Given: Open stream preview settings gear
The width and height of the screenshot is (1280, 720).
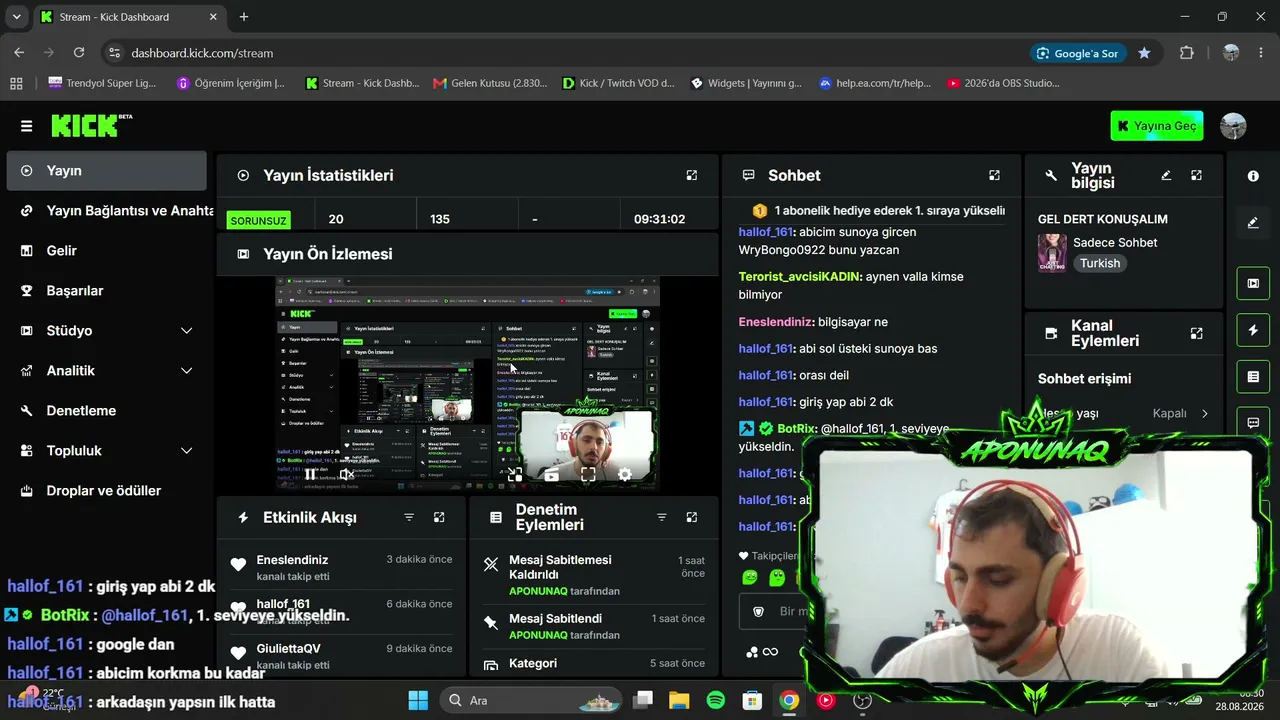Looking at the screenshot, I should [x=625, y=475].
